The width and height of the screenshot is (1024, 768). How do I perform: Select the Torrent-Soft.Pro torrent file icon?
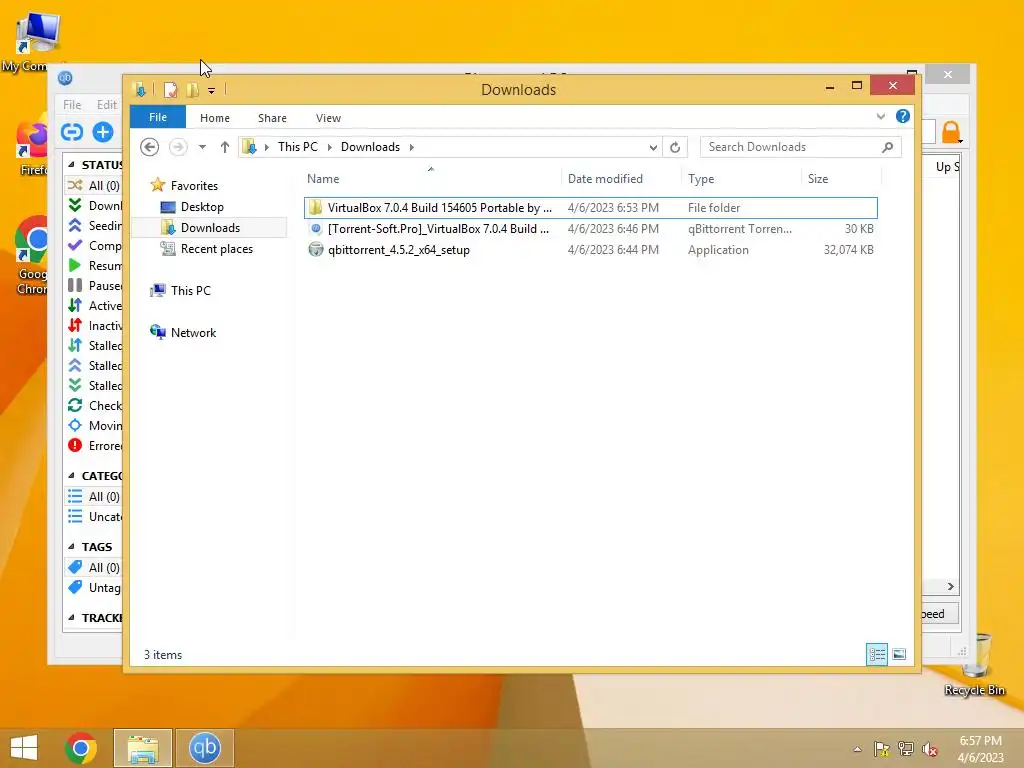pyautogui.click(x=315, y=229)
